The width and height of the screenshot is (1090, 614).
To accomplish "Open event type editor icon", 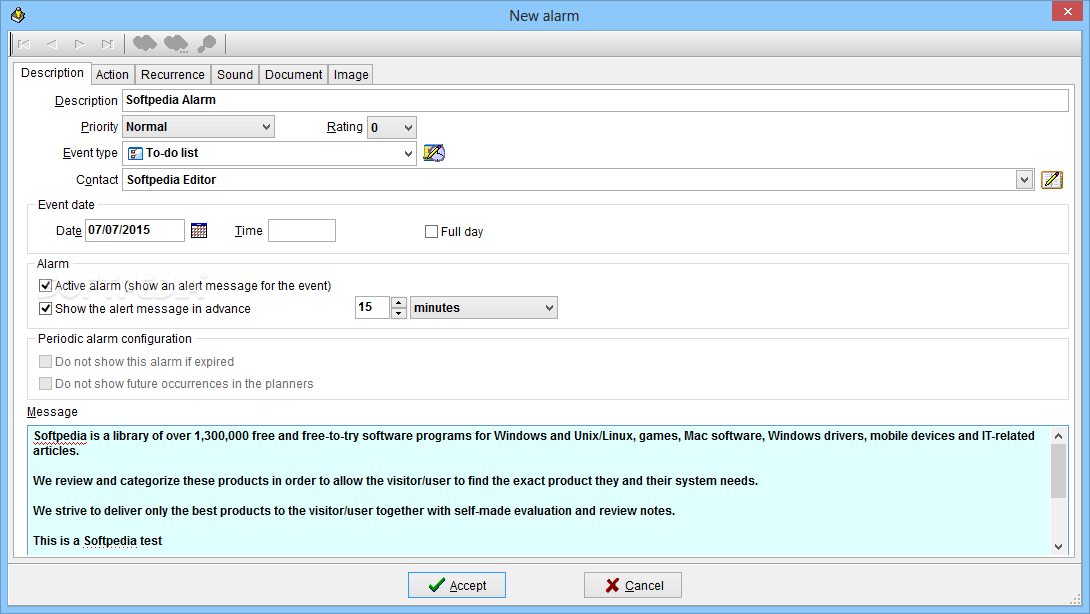I will [x=434, y=153].
